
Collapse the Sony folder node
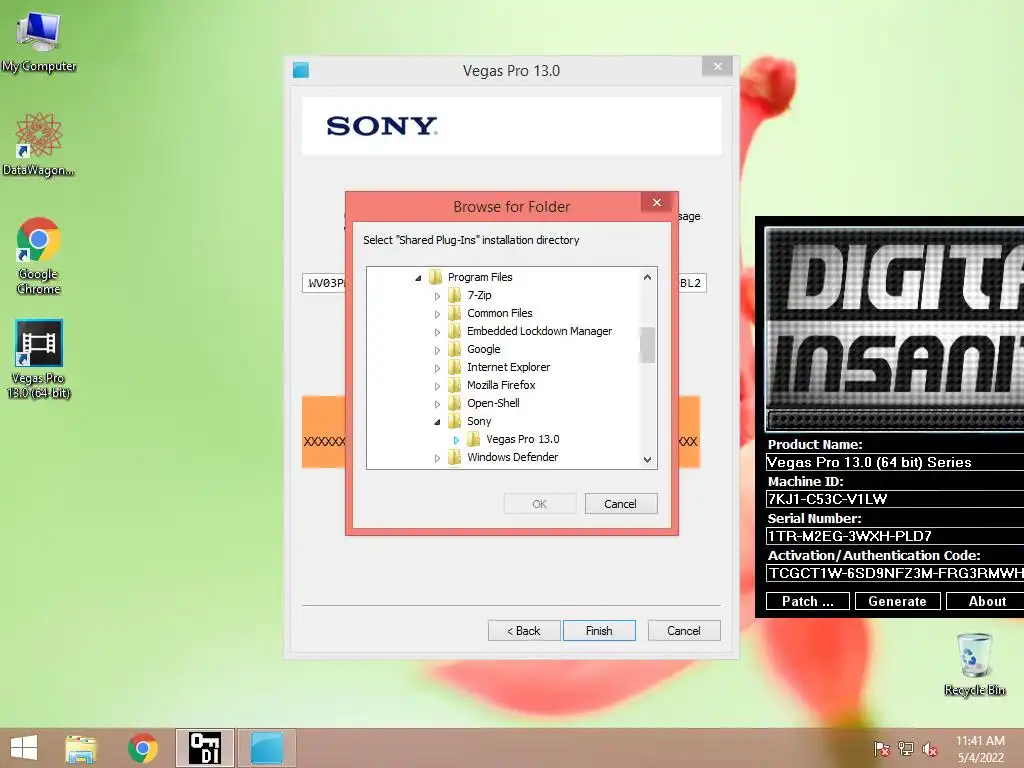[437, 422]
